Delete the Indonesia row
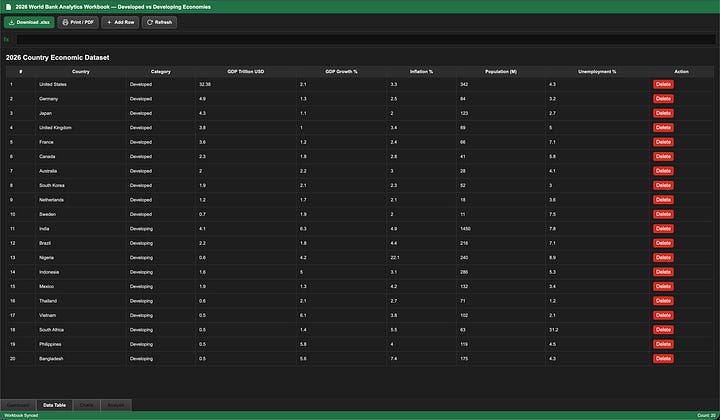720x420 pixels. tap(663, 272)
